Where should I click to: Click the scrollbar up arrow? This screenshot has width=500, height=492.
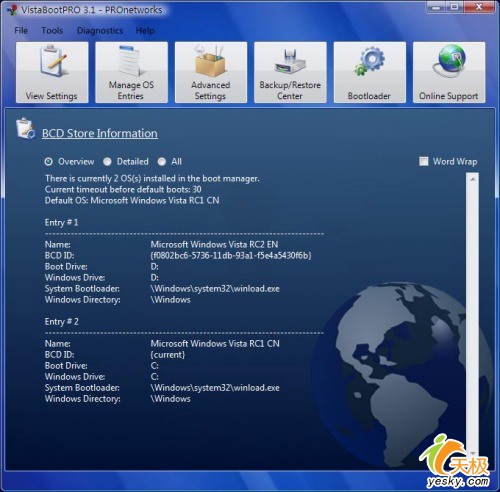472,179
